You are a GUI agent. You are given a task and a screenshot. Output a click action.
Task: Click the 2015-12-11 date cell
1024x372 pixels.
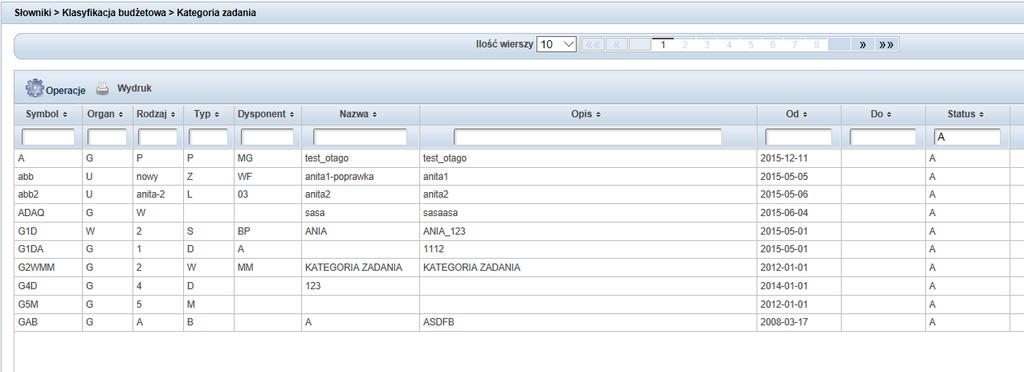click(x=799, y=158)
